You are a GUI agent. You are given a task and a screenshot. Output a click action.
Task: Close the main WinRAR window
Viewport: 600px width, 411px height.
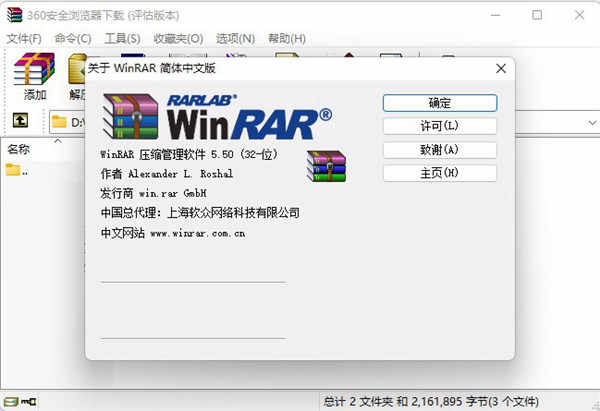[x=579, y=15]
